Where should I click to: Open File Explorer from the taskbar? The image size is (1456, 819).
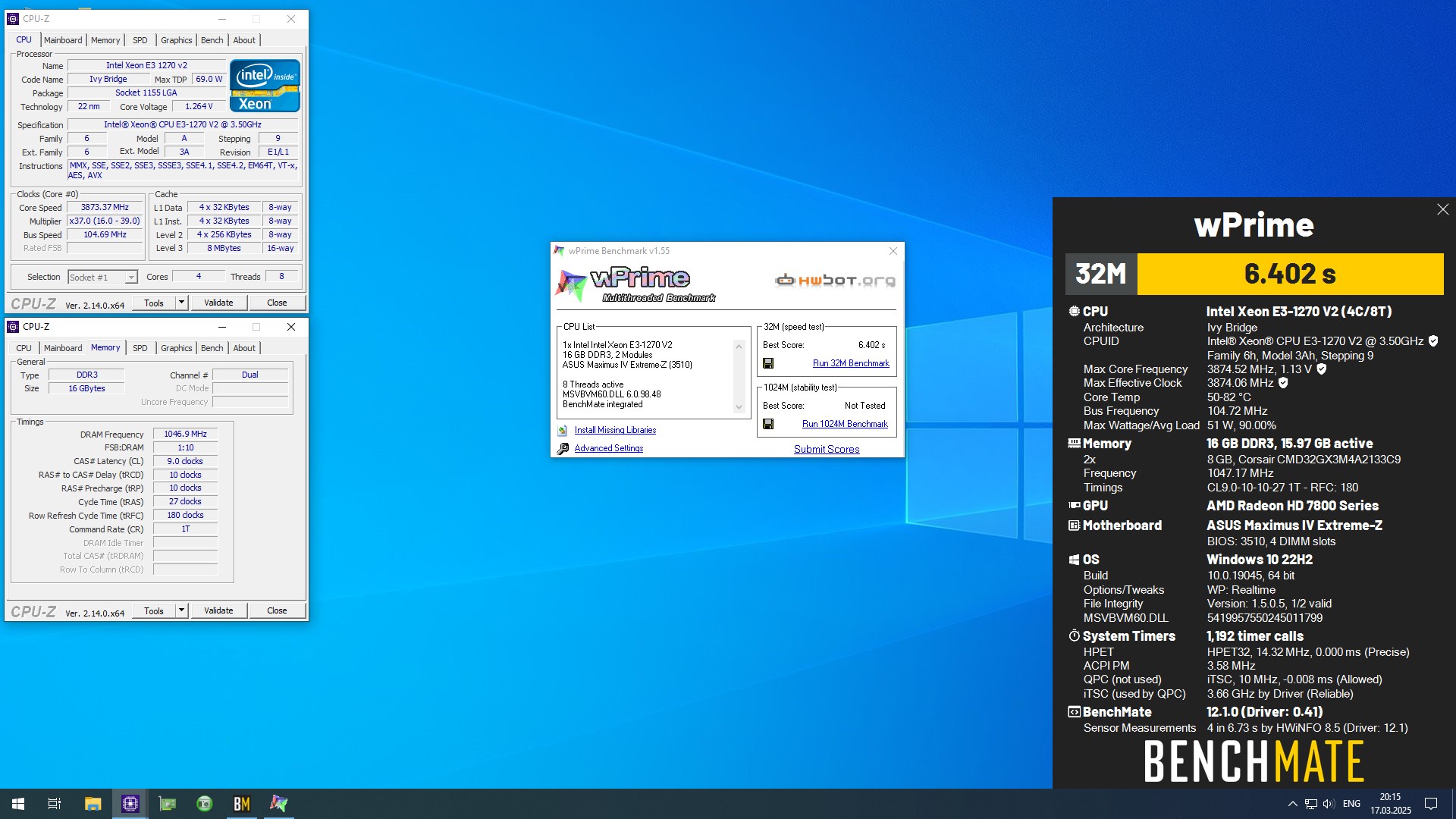(x=93, y=804)
